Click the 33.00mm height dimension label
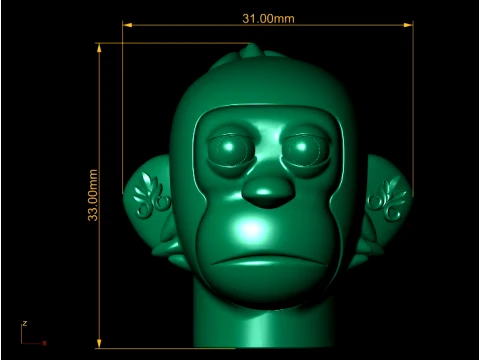The image size is (480, 360). (x=93, y=195)
